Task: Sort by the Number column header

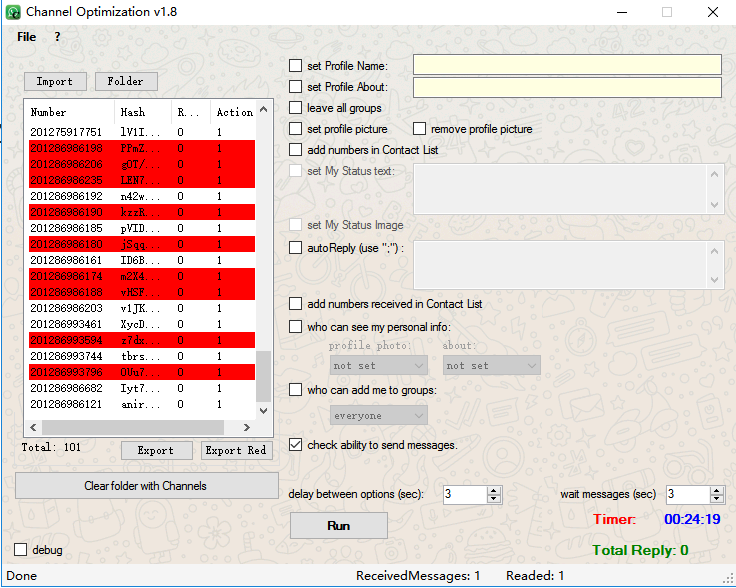Action: [x=70, y=112]
